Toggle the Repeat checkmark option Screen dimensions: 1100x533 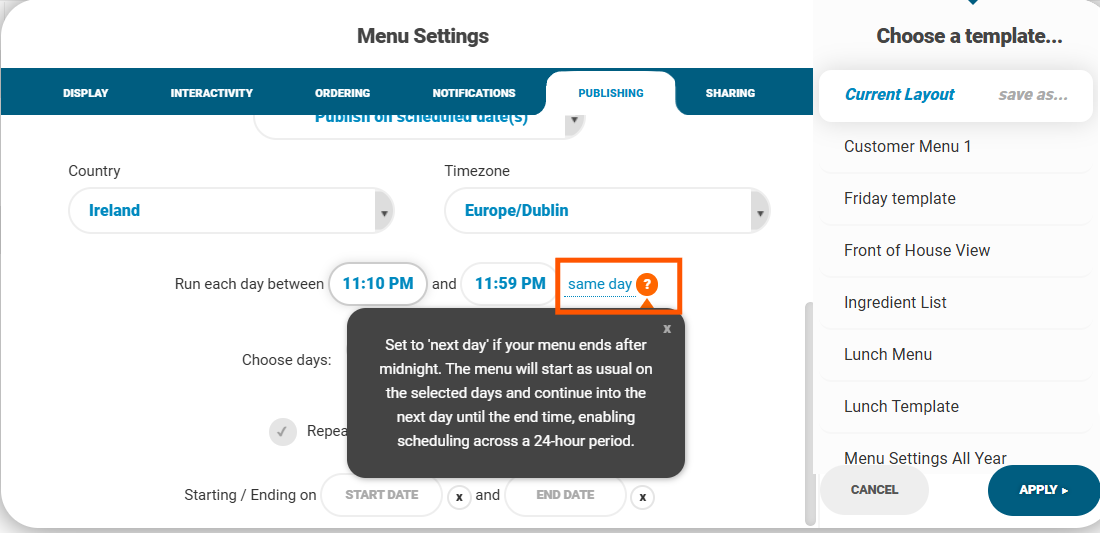[283, 432]
